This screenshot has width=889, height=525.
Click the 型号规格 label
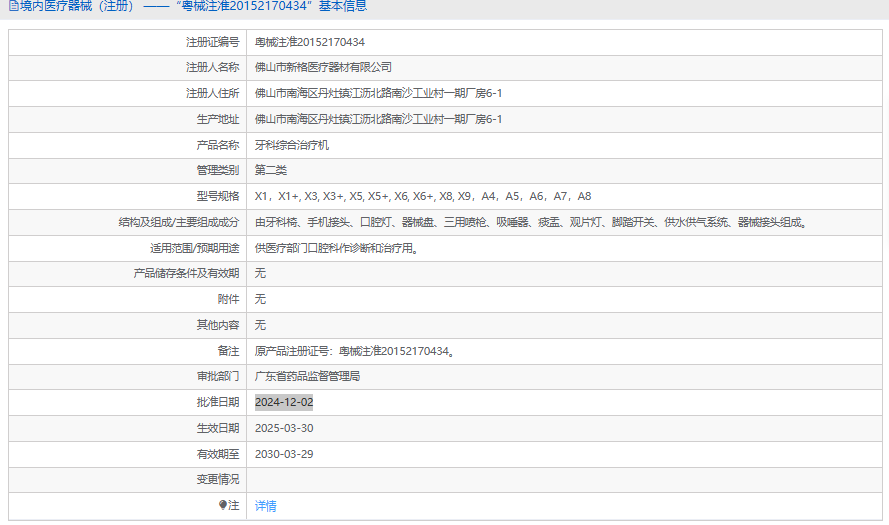(x=218, y=196)
